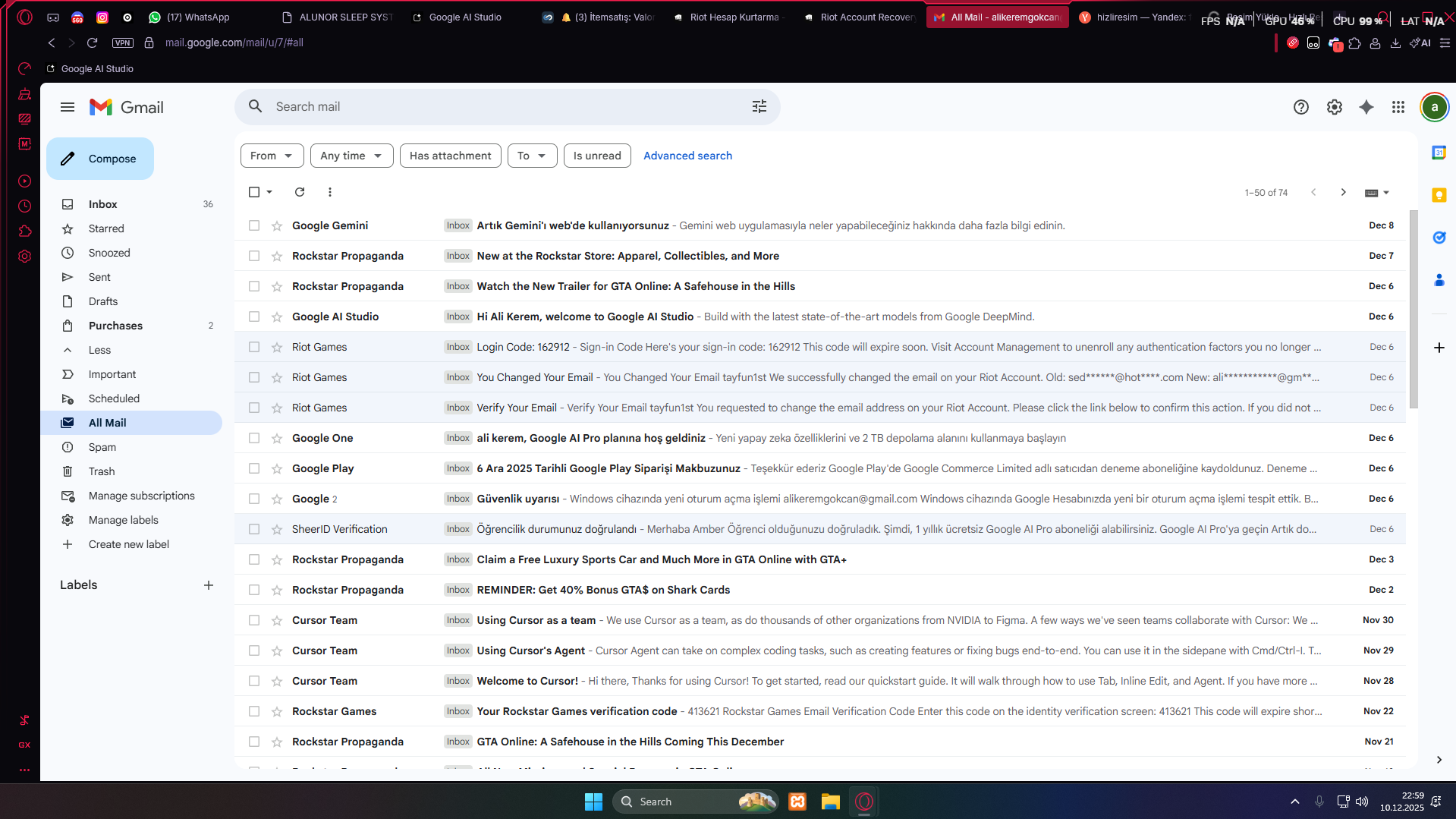
Task: Open Google Calendar side panel icon
Action: 1439,153
